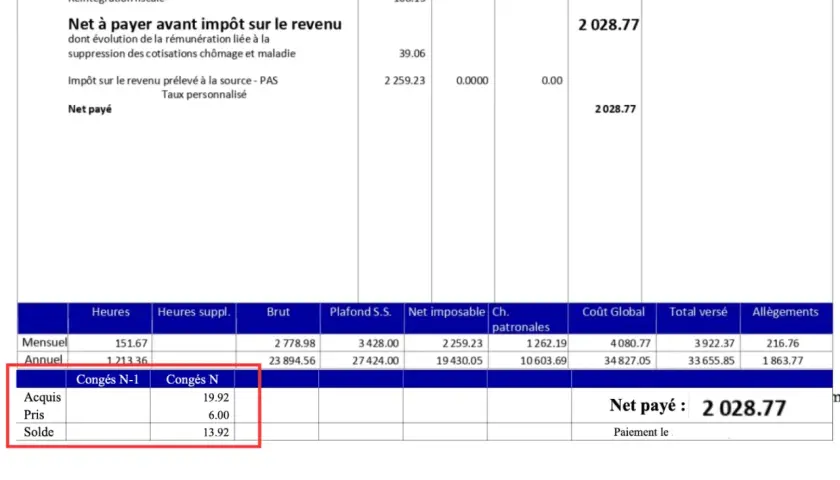Image resolution: width=840 pixels, height=480 pixels.
Task: Click 2 028.77 in the small bold 'Net payé' row
Action: (615, 109)
